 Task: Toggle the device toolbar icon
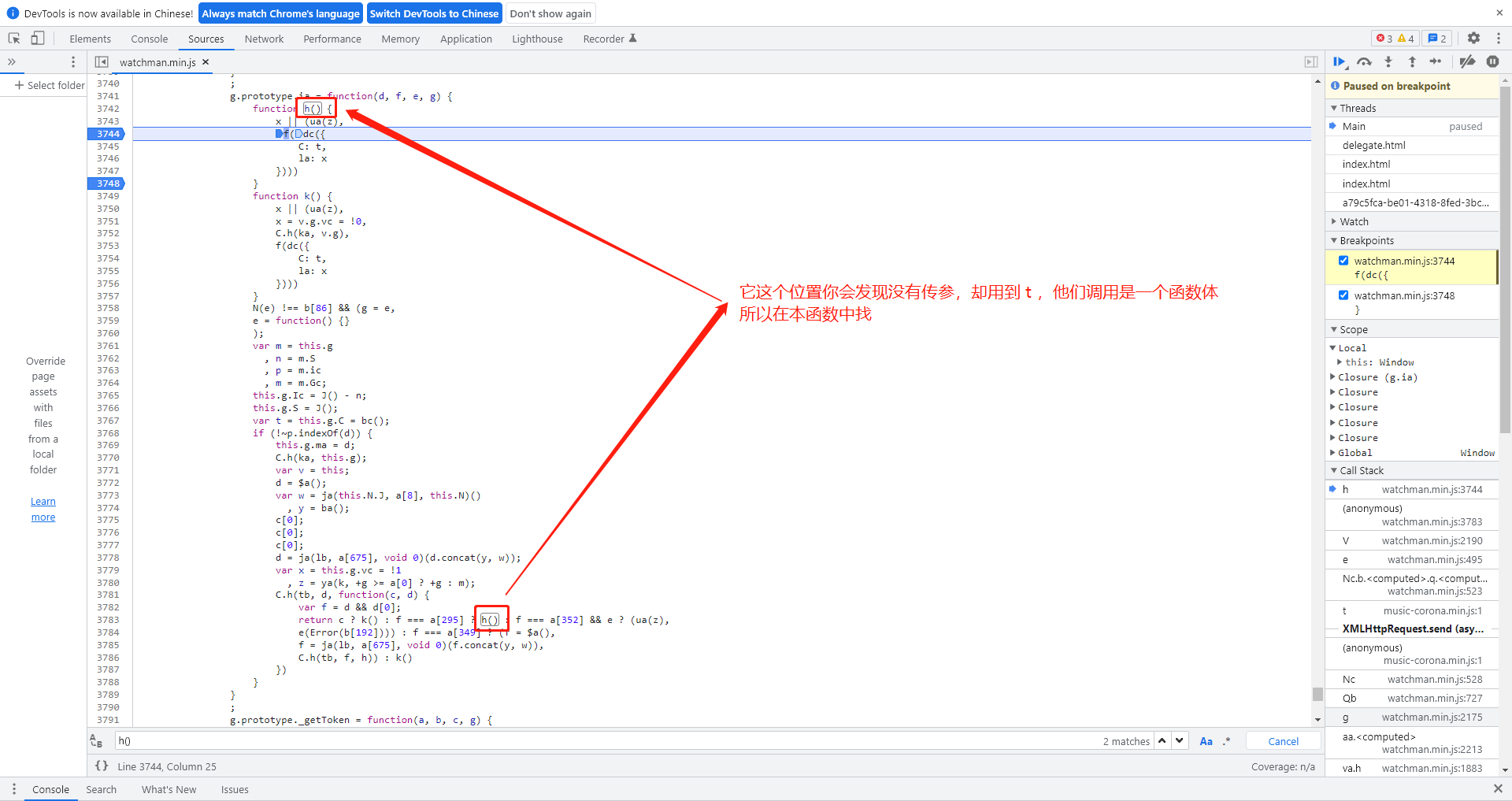click(38, 39)
